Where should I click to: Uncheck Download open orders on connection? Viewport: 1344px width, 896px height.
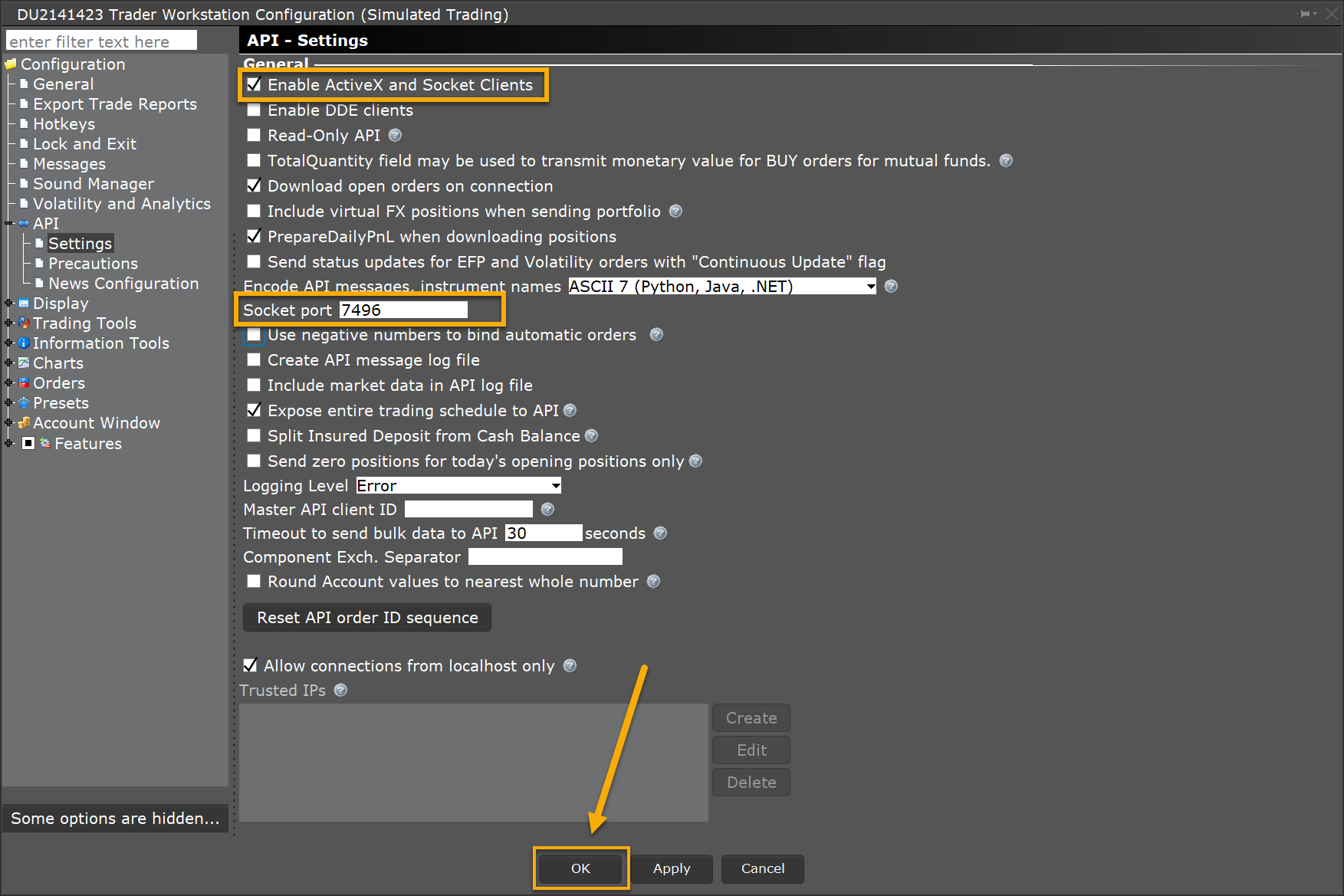[254, 185]
